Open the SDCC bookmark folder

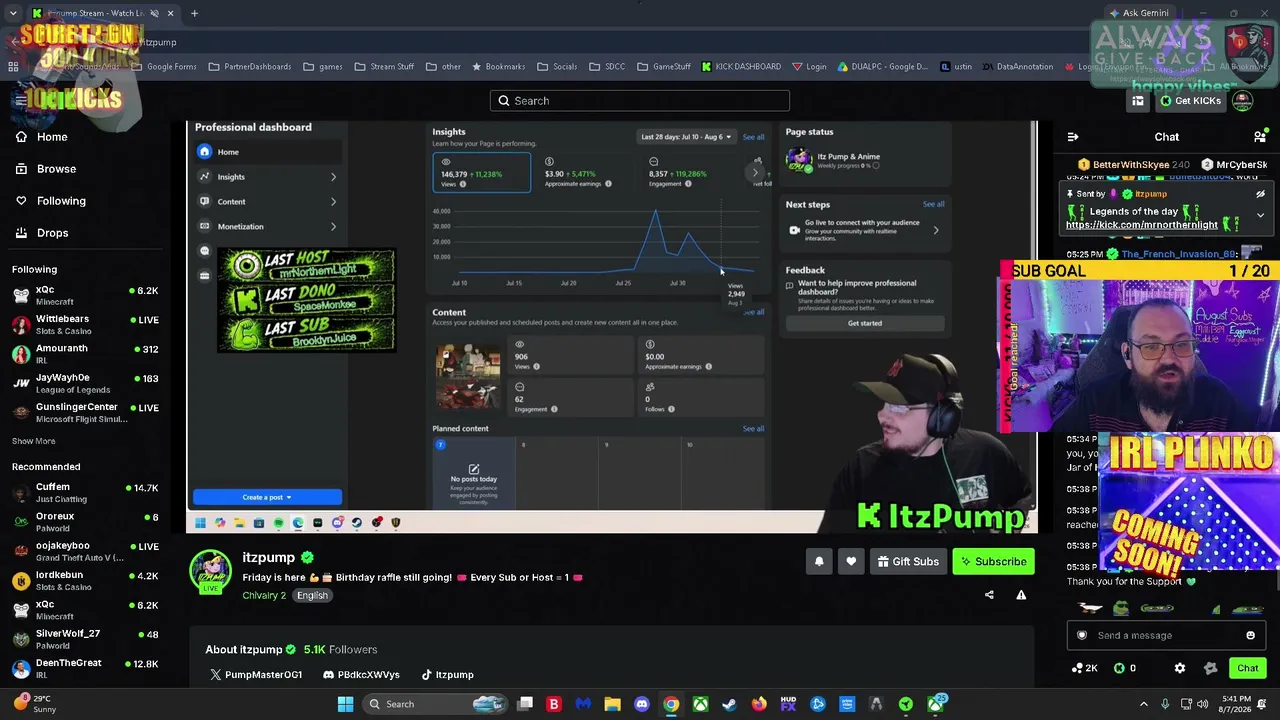coord(607,67)
